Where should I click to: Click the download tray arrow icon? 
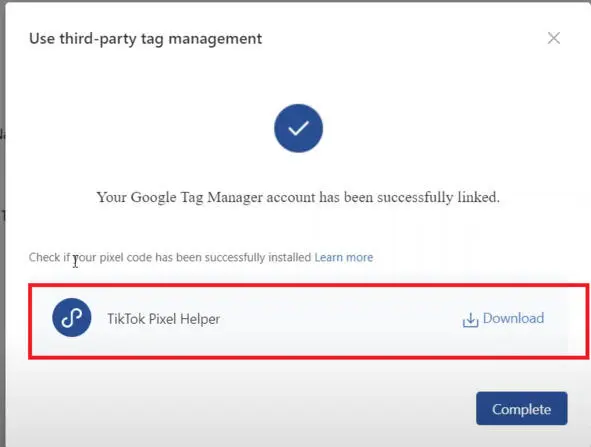pos(470,320)
